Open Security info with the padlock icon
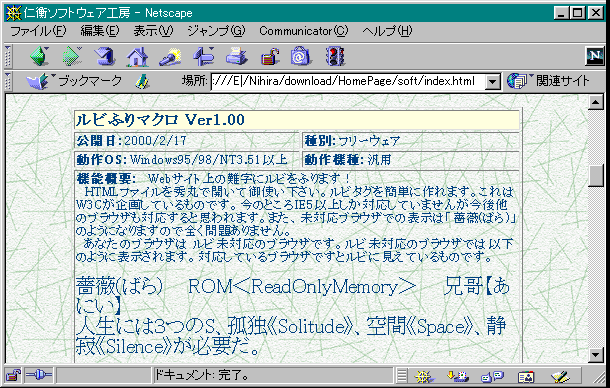The width and height of the screenshot is (610, 388). pos(270,56)
